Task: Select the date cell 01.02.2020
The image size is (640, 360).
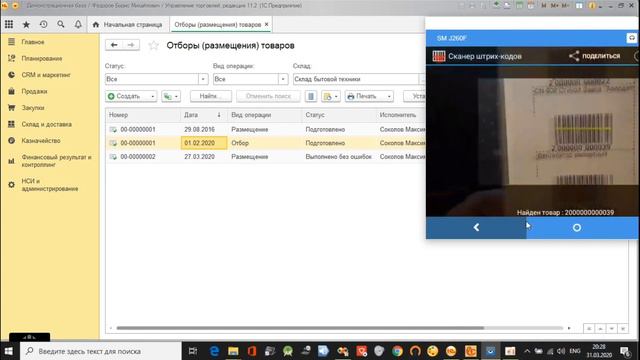Action: pos(204,143)
